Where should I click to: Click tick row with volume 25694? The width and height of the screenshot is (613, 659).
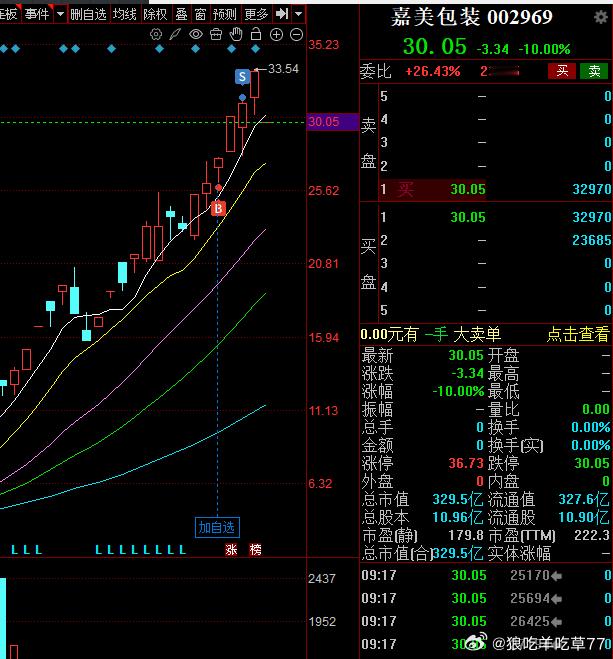[x=486, y=598]
